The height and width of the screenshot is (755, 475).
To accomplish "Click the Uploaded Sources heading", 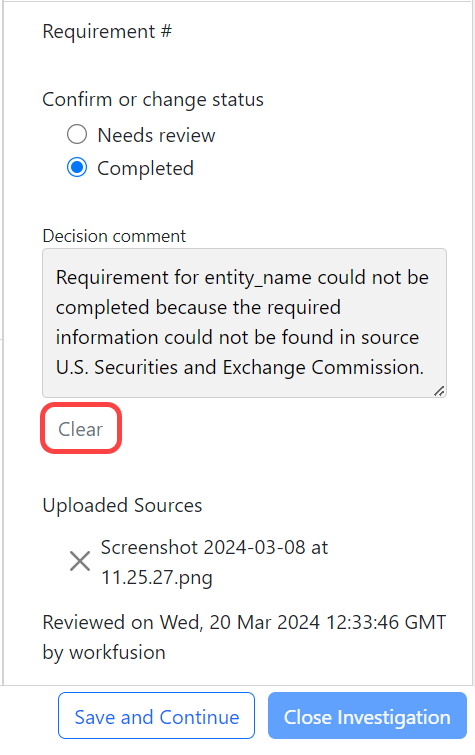I will point(122,506).
